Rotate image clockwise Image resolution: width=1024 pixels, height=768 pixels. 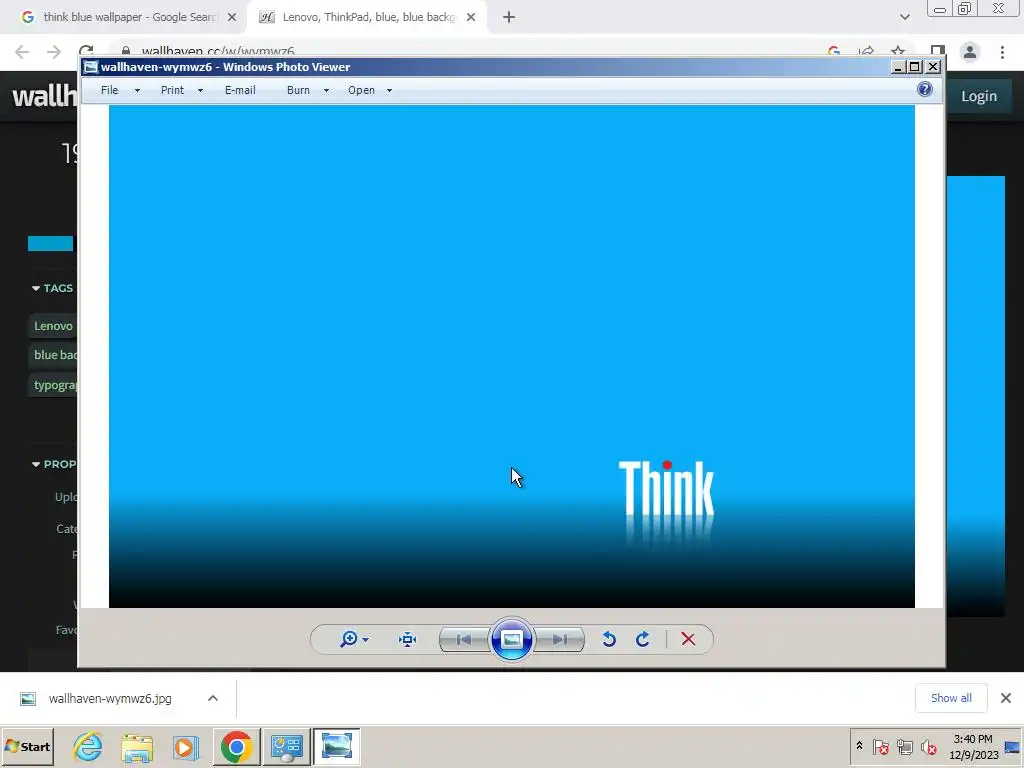click(x=643, y=639)
